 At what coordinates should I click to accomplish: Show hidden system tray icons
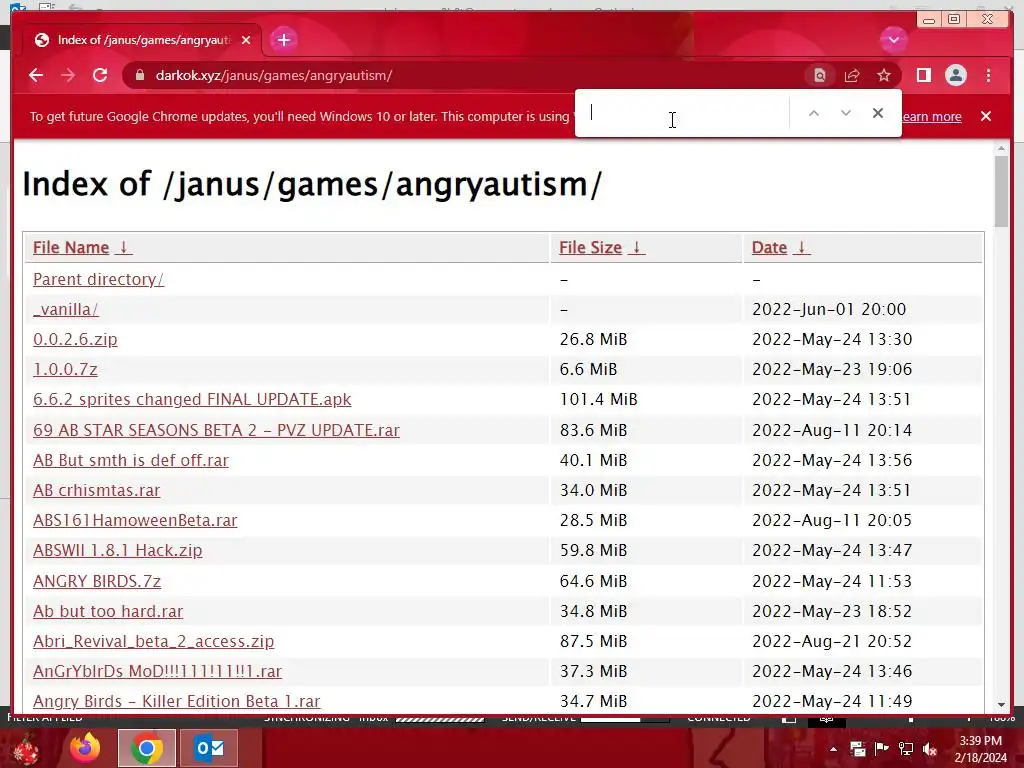point(833,749)
